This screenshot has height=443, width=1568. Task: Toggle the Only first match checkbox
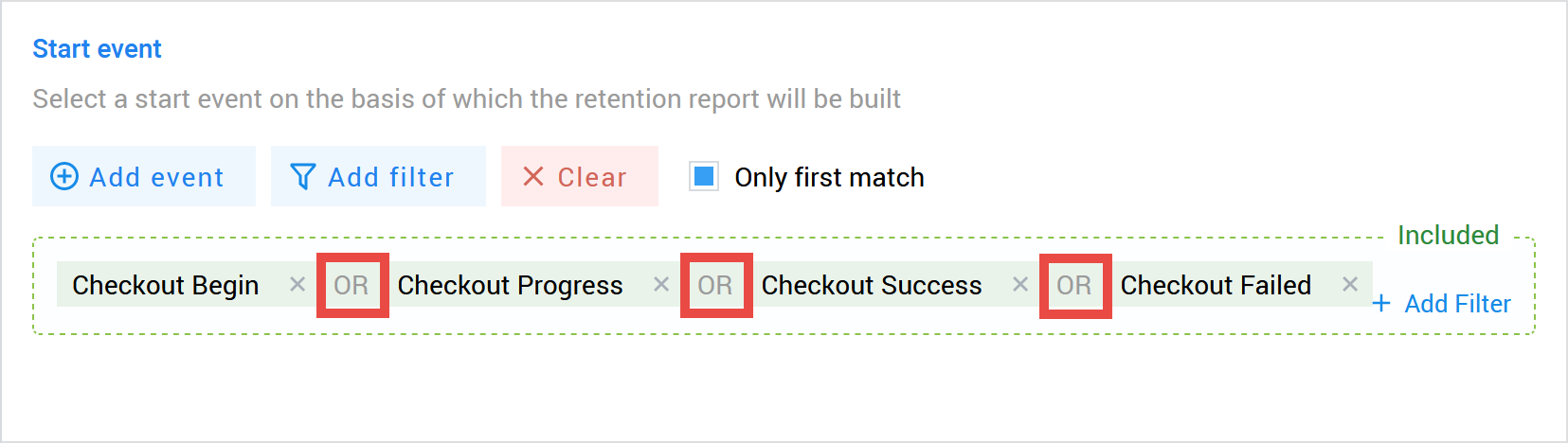pyautogui.click(x=704, y=177)
